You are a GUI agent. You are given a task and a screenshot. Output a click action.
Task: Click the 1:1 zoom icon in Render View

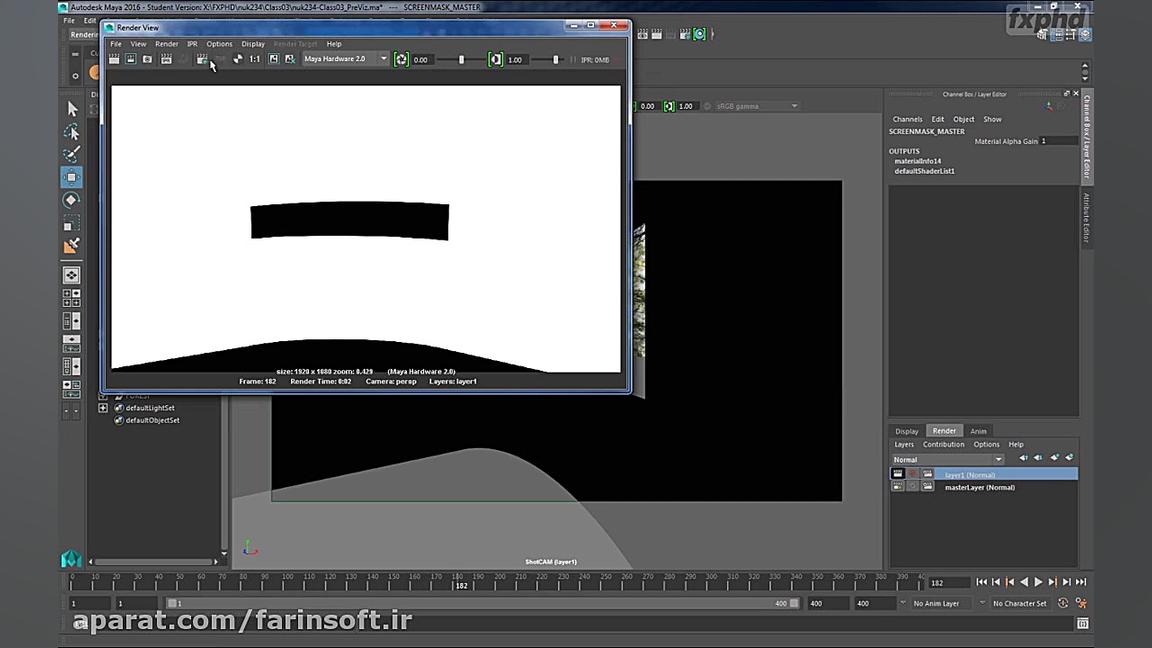click(x=254, y=59)
